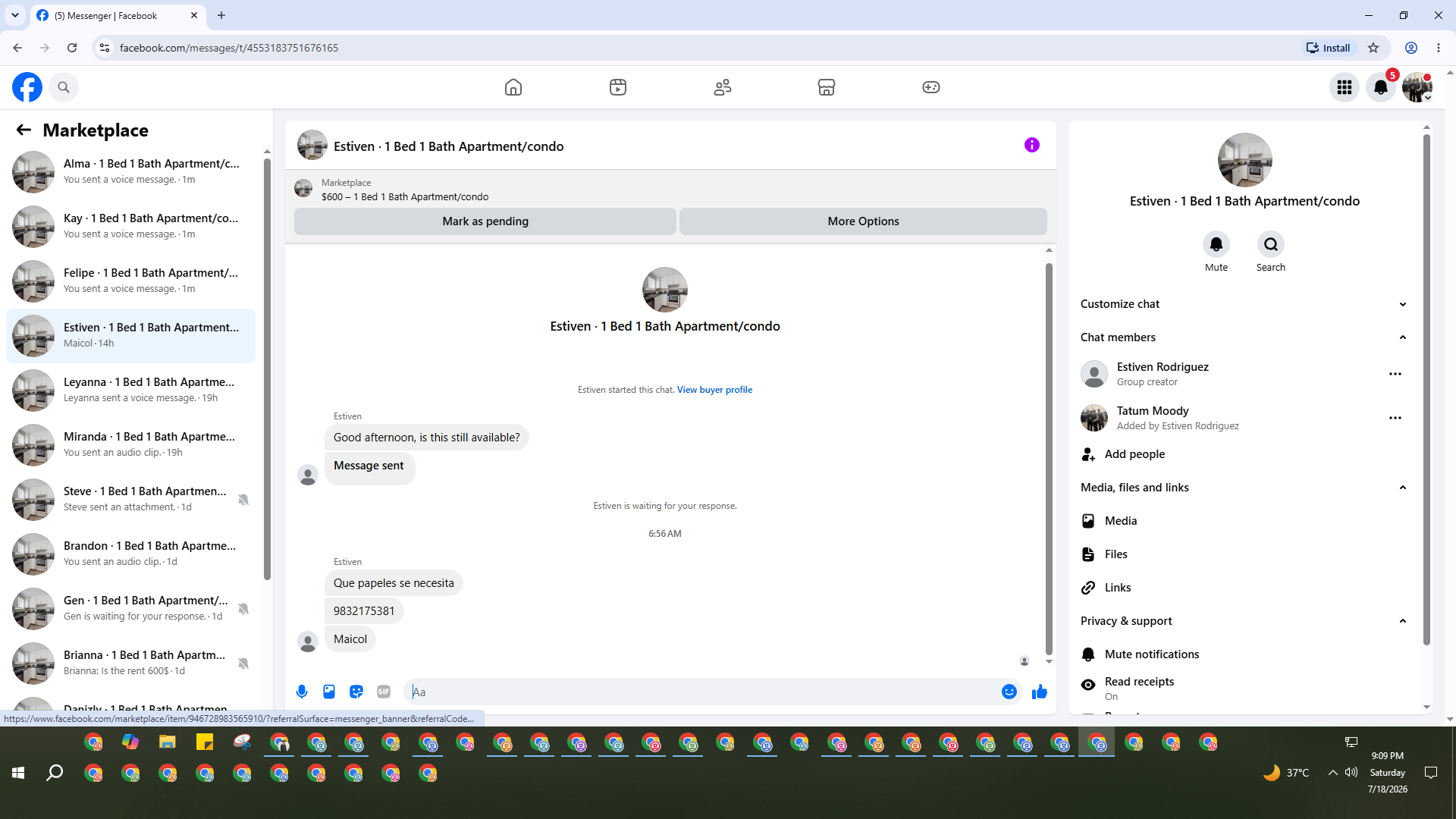Bookmark this page with the star icon
The height and width of the screenshot is (819, 1456).
coord(1373,48)
